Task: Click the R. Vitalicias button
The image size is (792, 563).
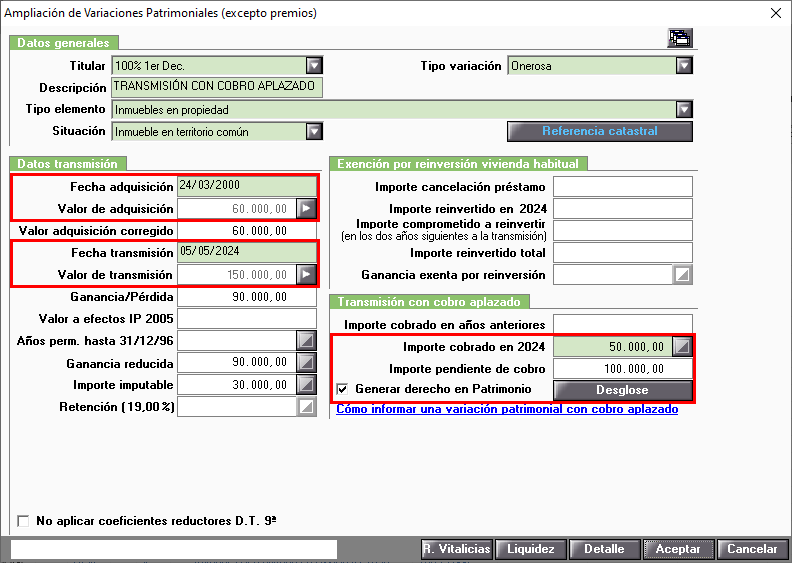Action: pyautogui.click(x=457, y=549)
